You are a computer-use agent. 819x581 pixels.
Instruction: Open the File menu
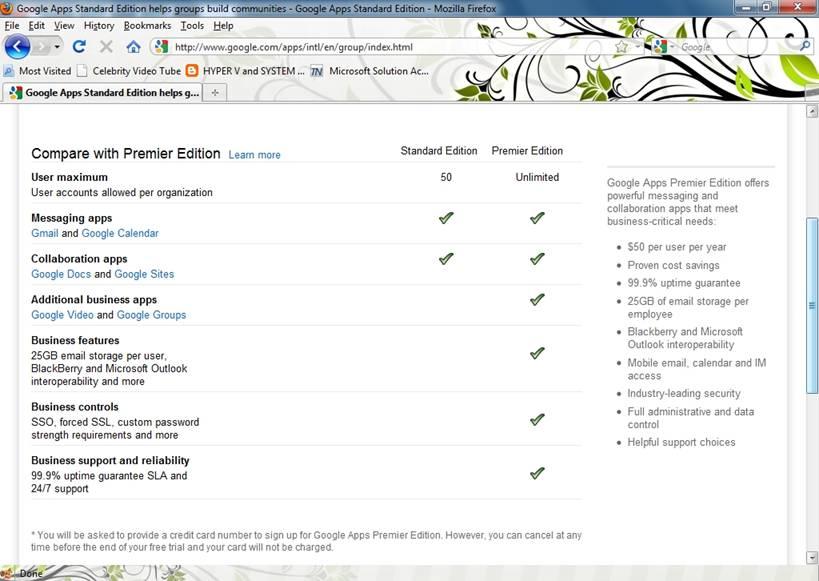coord(11,26)
